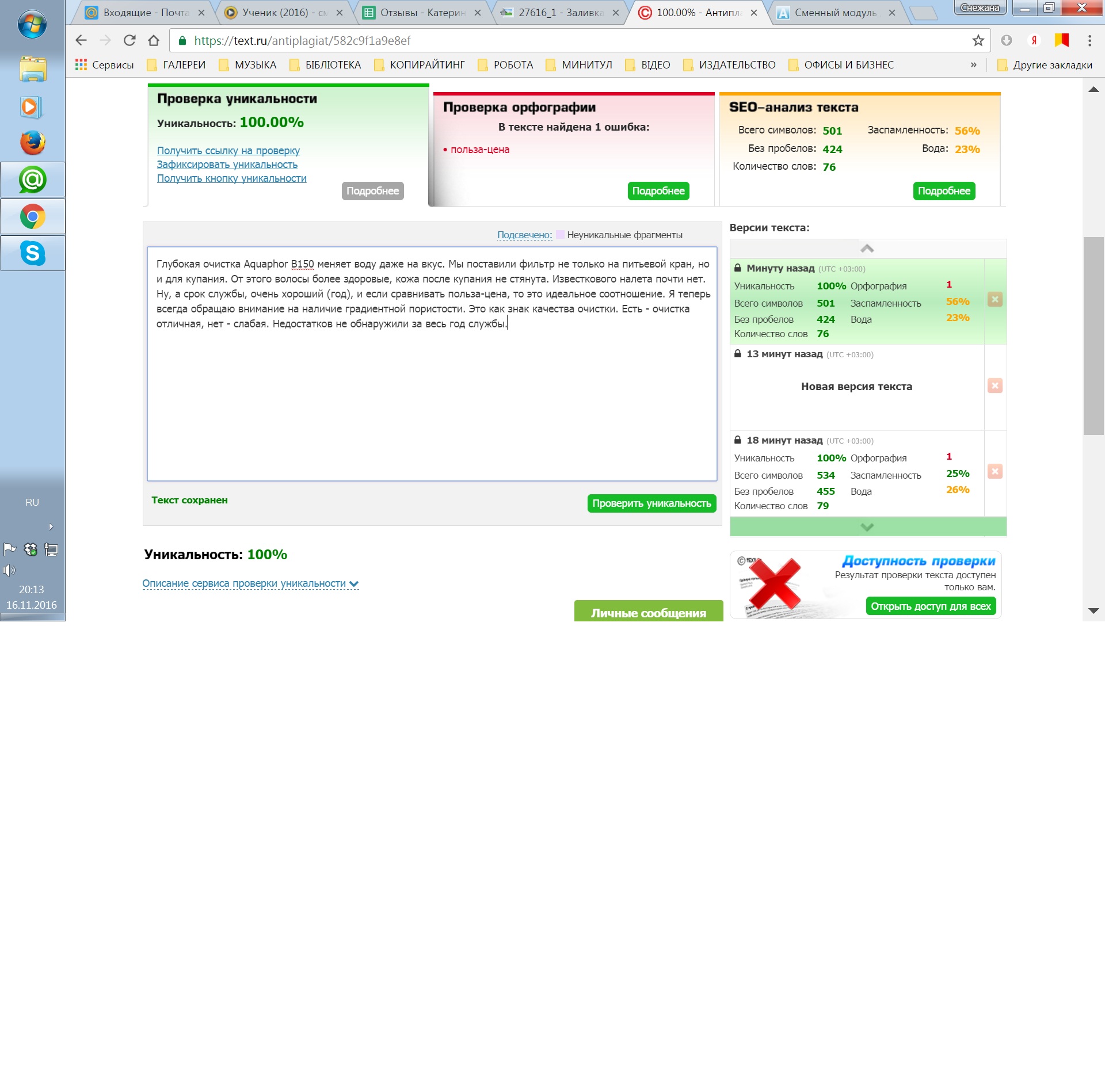Switch to the 'Отзывы - Катерин' tab
1105x1092 pixels.
point(422,13)
